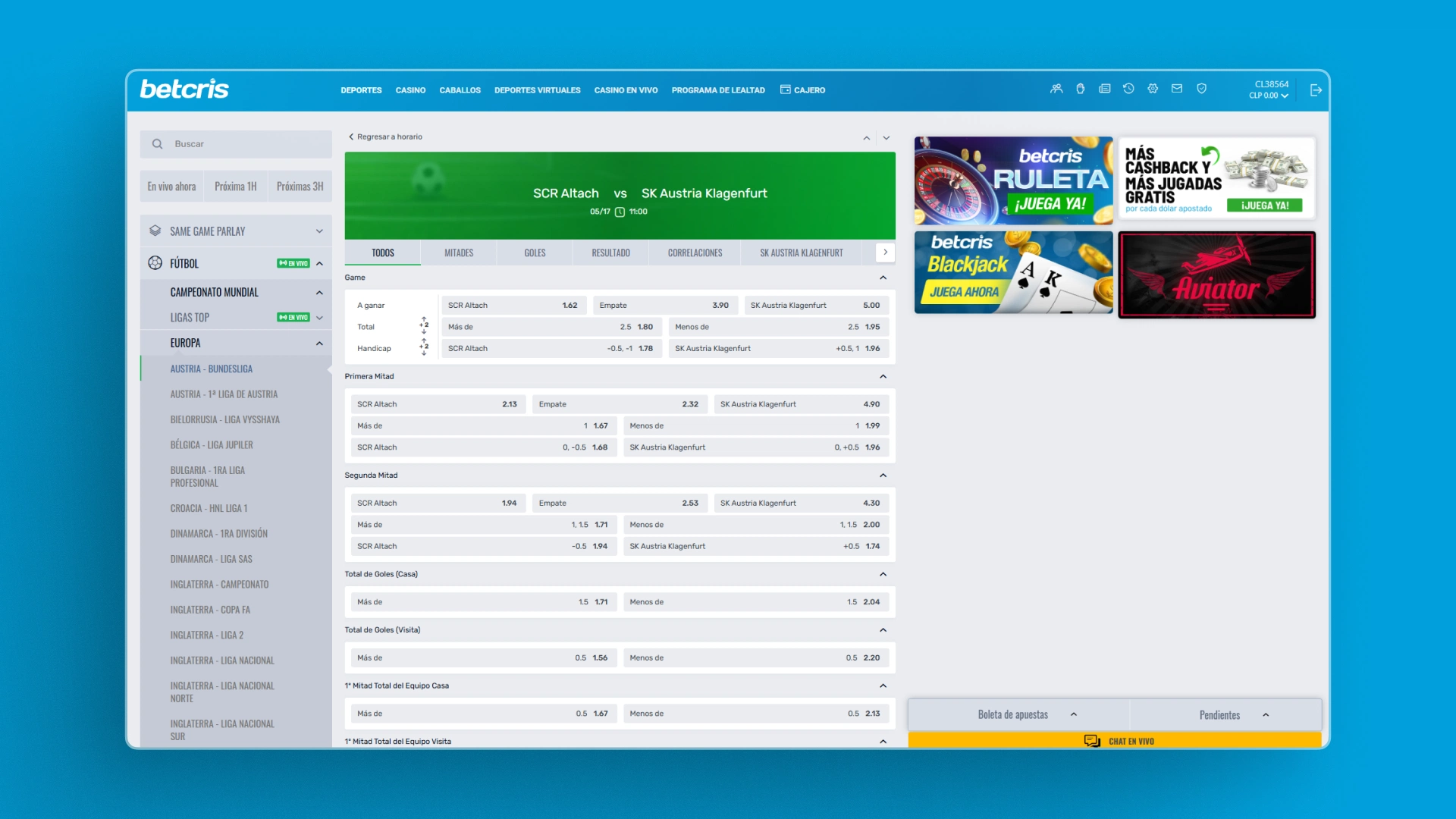Open Deportes Virtuales menu
The image size is (1456, 819).
[537, 90]
